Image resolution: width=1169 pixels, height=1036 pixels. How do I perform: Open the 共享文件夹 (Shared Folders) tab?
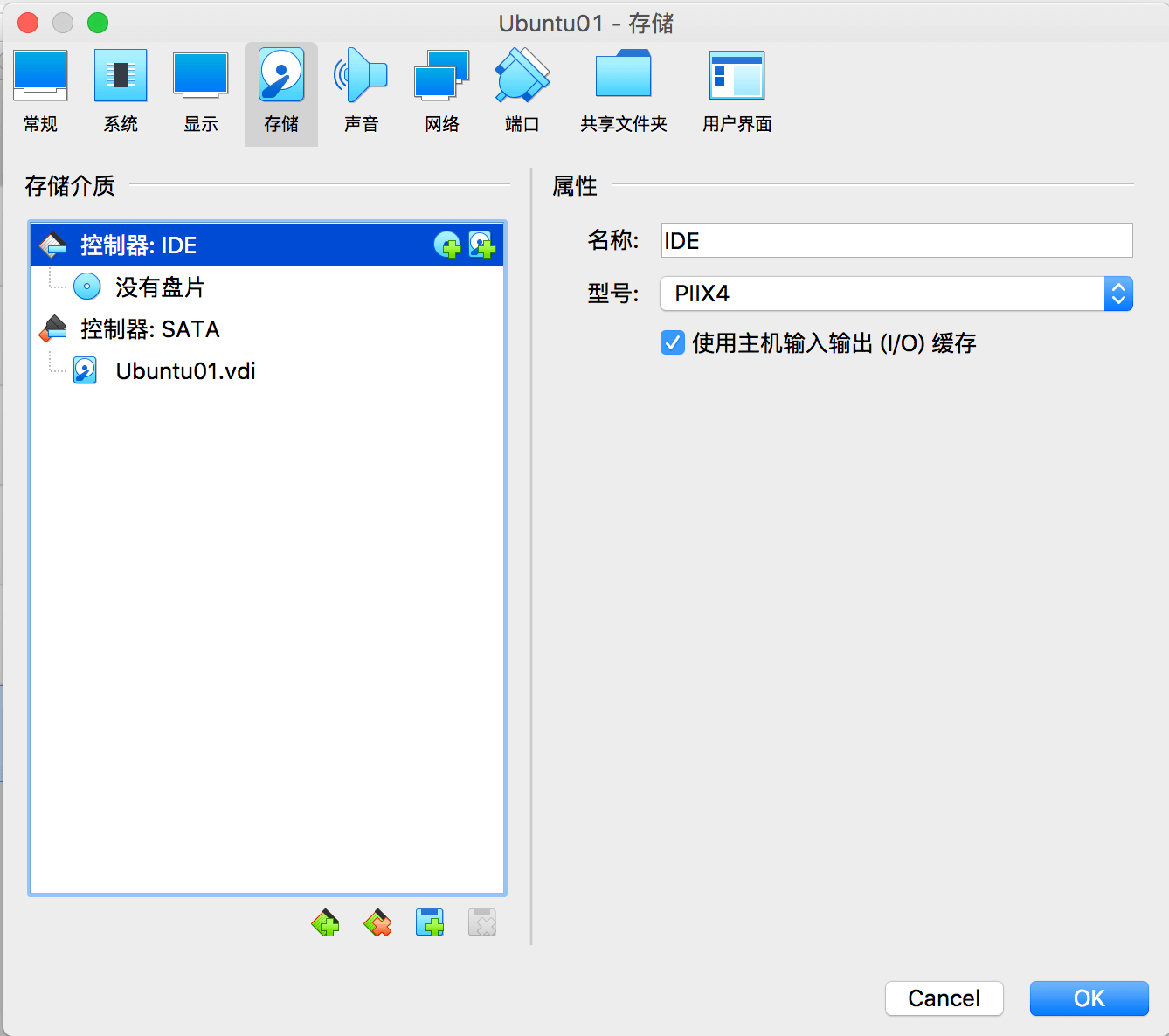(624, 93)
